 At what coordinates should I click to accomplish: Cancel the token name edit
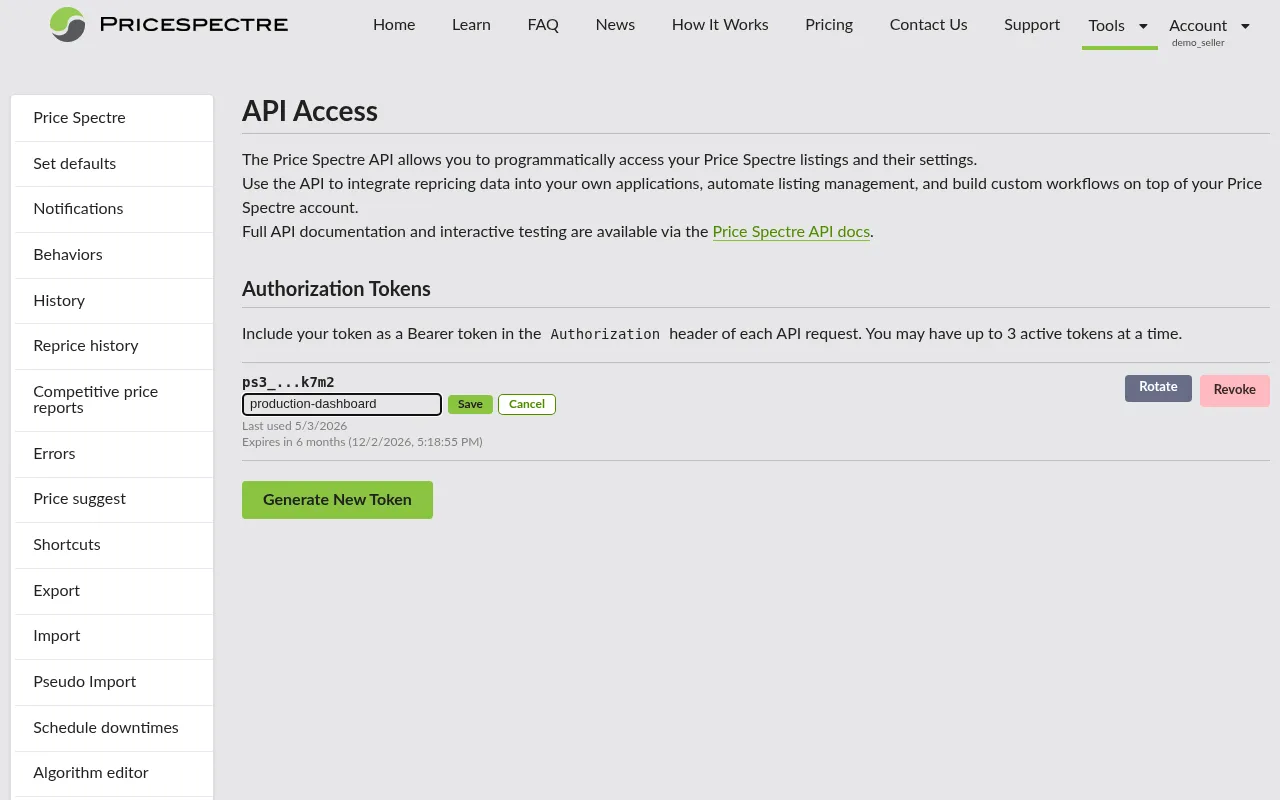[527, 404]
